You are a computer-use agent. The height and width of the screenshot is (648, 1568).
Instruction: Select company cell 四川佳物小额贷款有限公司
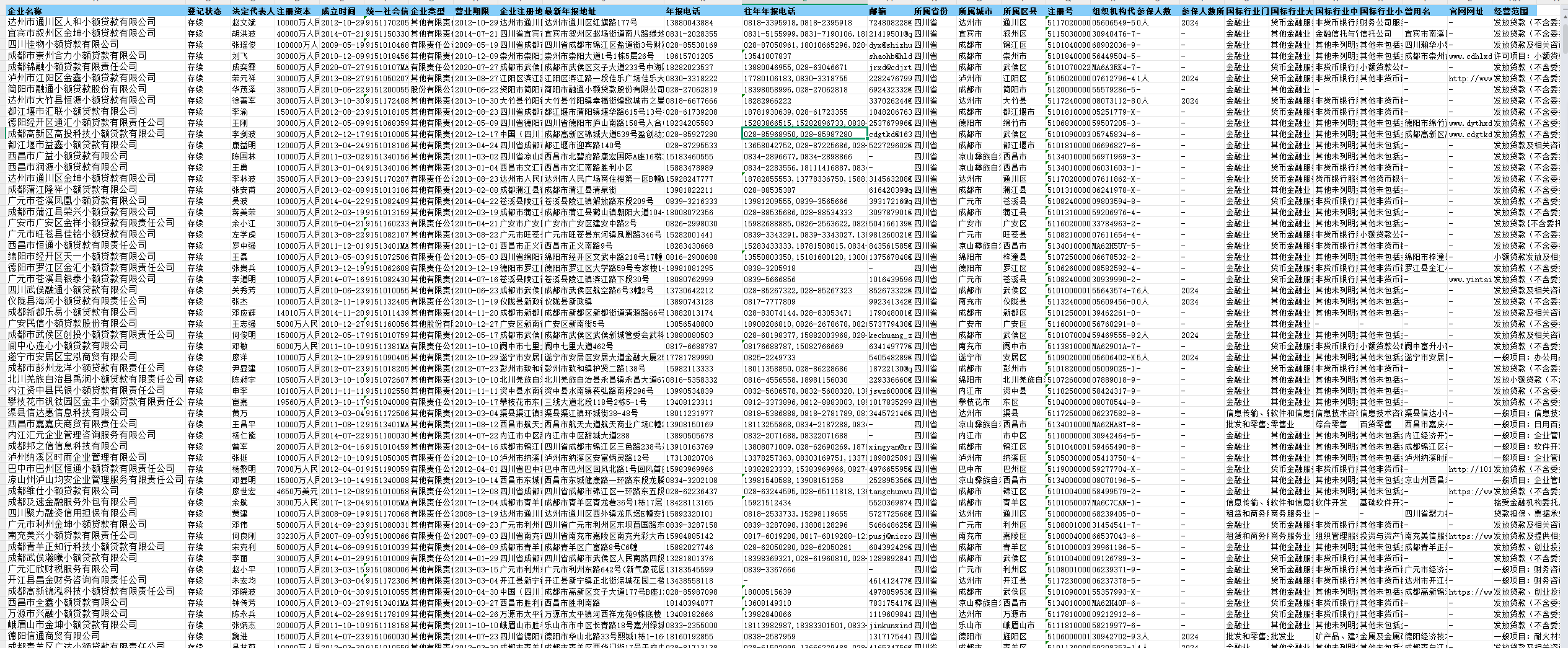coord(63,45)
